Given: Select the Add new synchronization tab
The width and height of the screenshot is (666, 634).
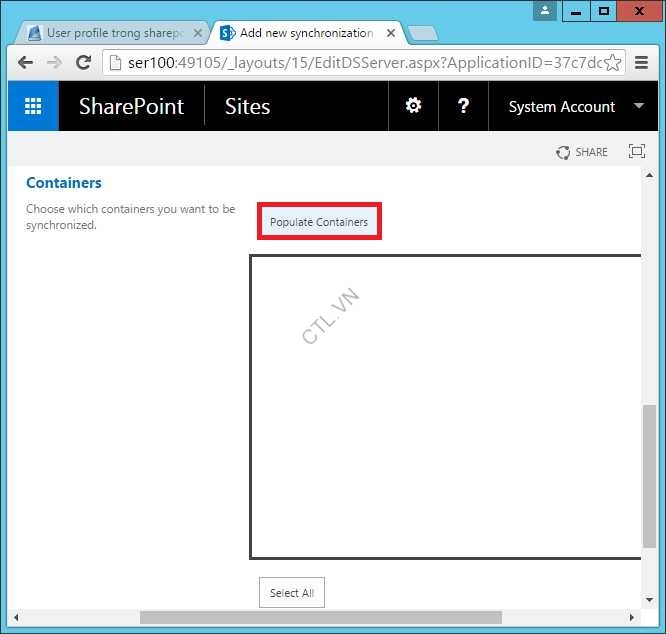Looking at the screenshot, I should (x=300, y=33).
